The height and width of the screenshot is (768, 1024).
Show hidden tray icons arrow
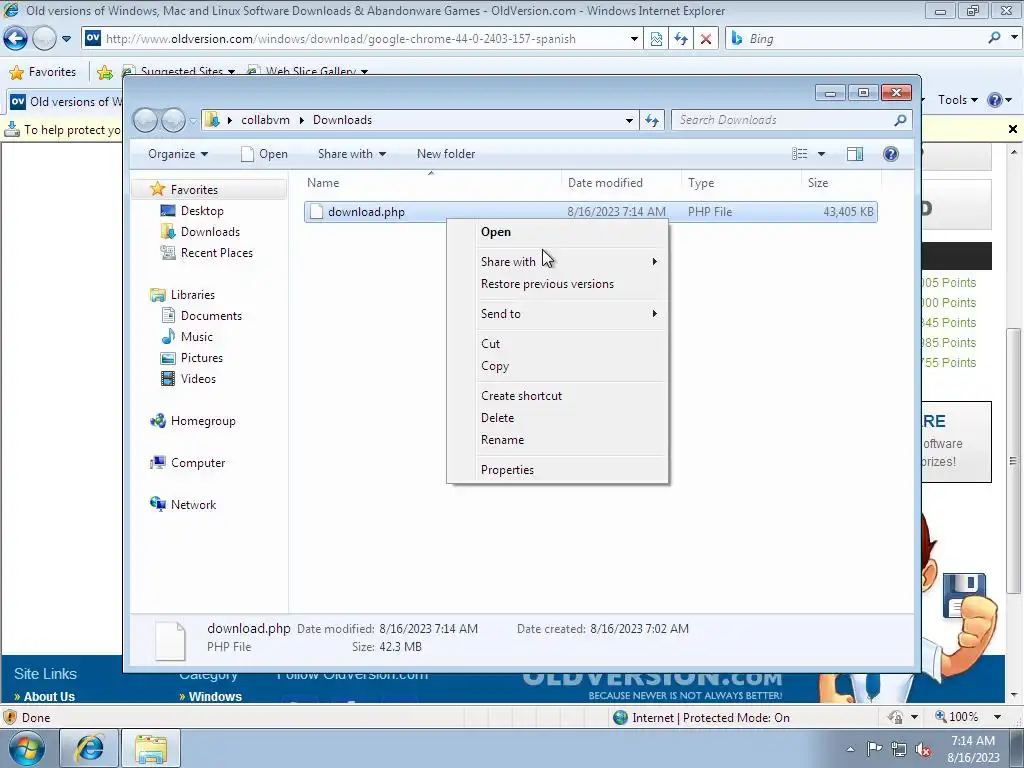point(850,749)
